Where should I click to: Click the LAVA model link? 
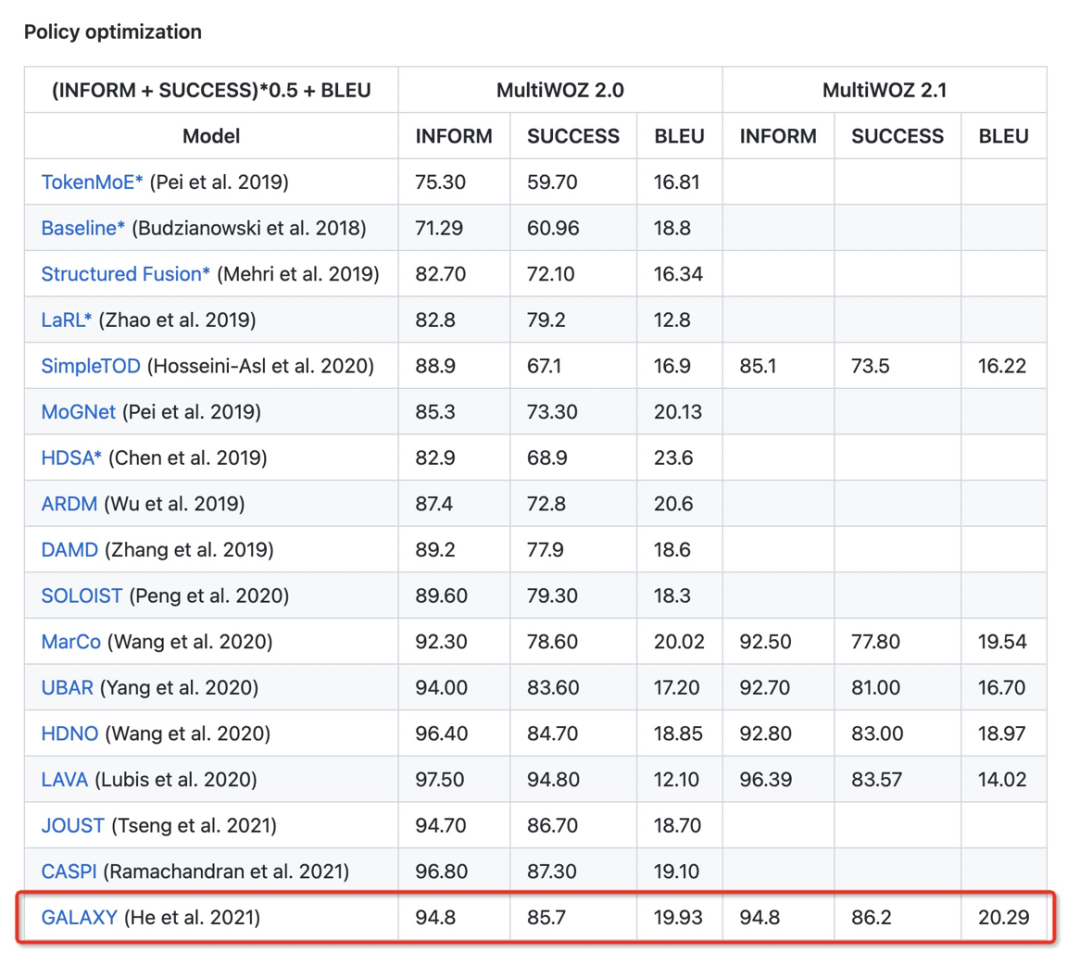tap(64, 779)
